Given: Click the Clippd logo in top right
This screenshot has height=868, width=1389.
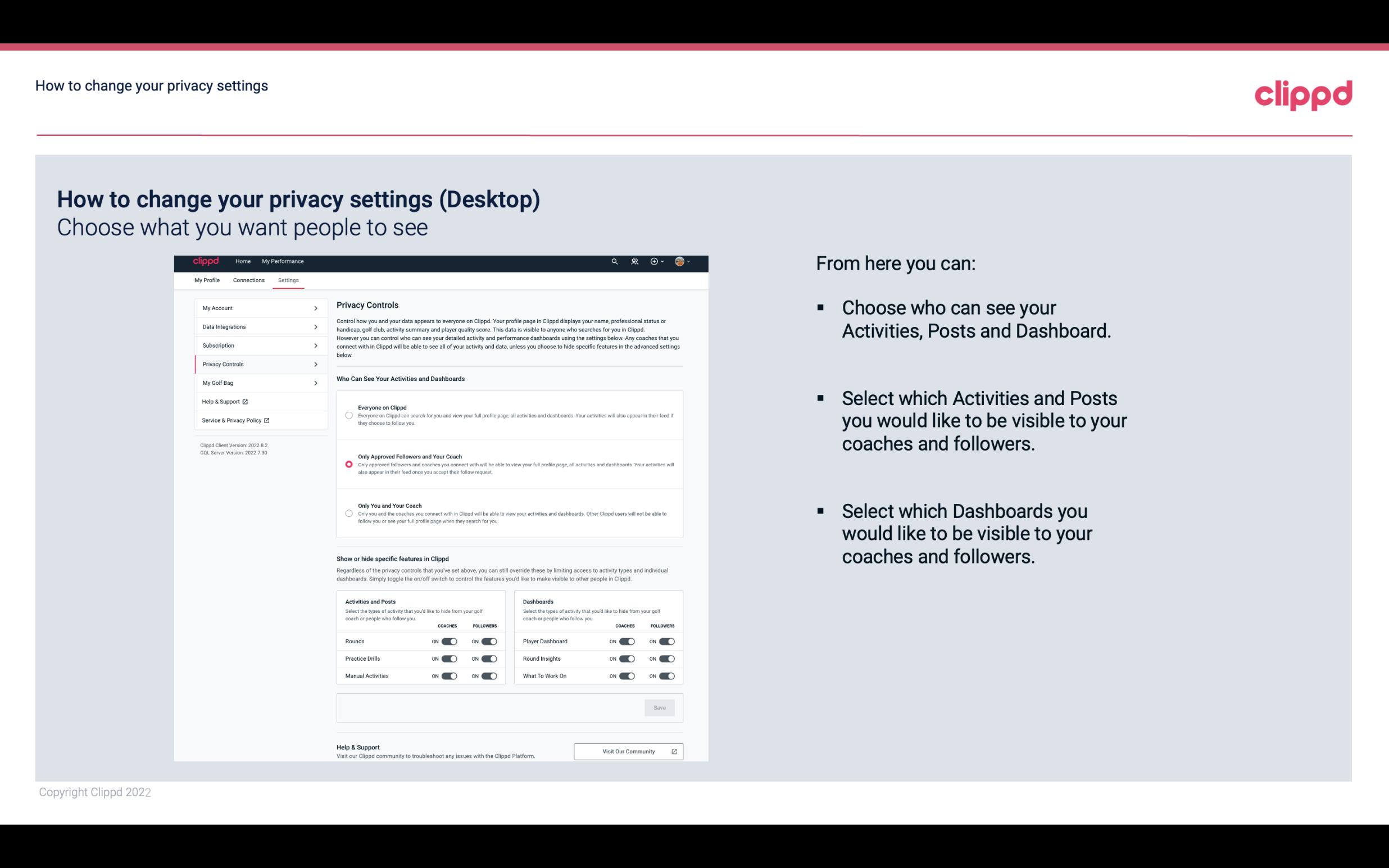Looking at the screenshot, I should coord(1302,95).
